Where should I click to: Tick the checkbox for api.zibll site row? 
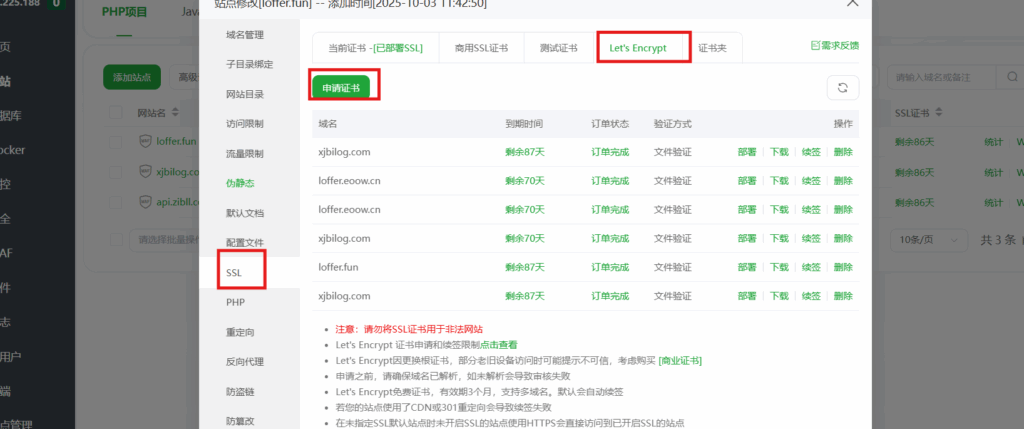point(116,202)
